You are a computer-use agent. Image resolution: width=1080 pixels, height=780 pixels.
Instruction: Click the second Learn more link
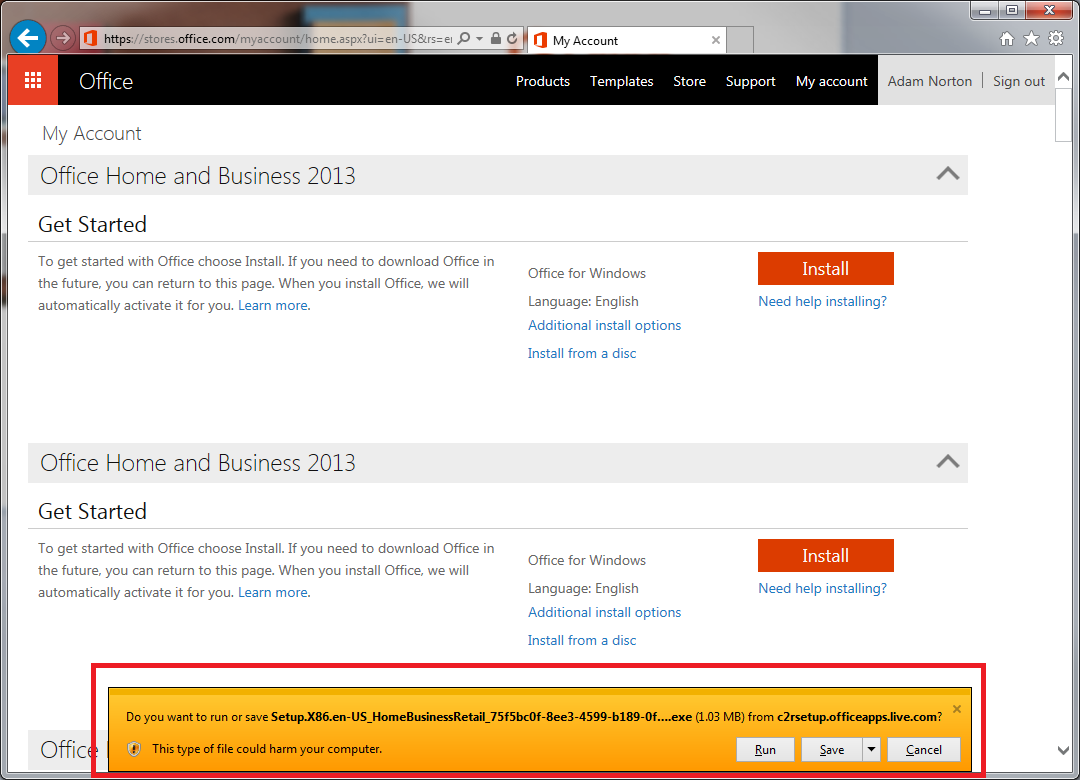[x=273, y=593]
